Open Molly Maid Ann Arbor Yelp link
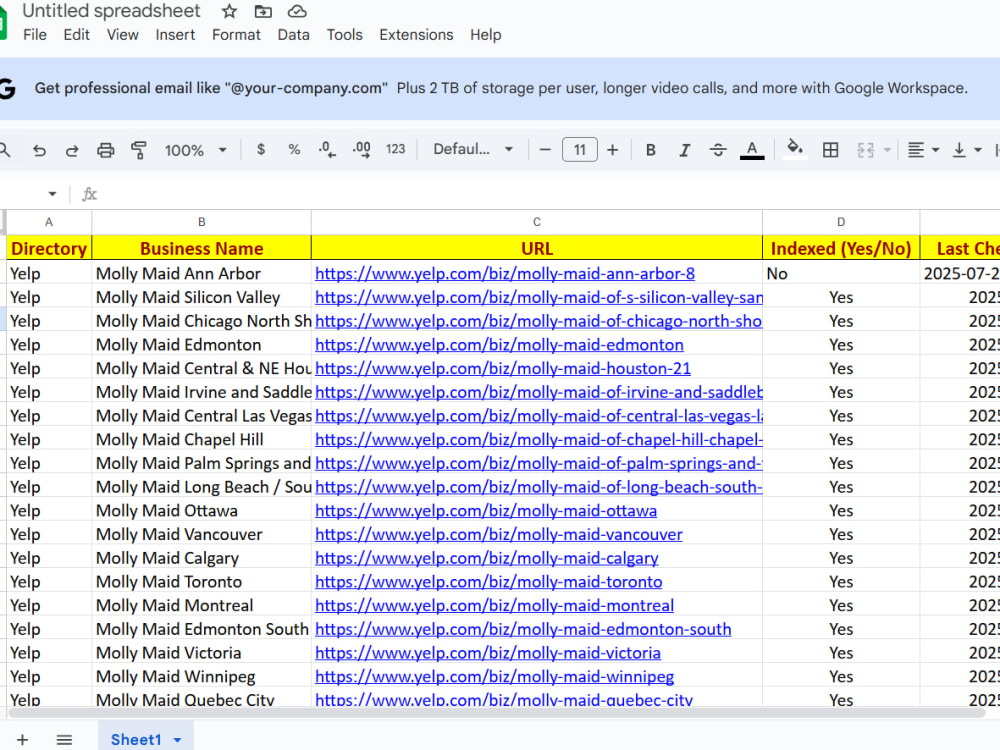The width and height of the screenshot is (1000, 750). pyautogui.click(x=504, y=274)
